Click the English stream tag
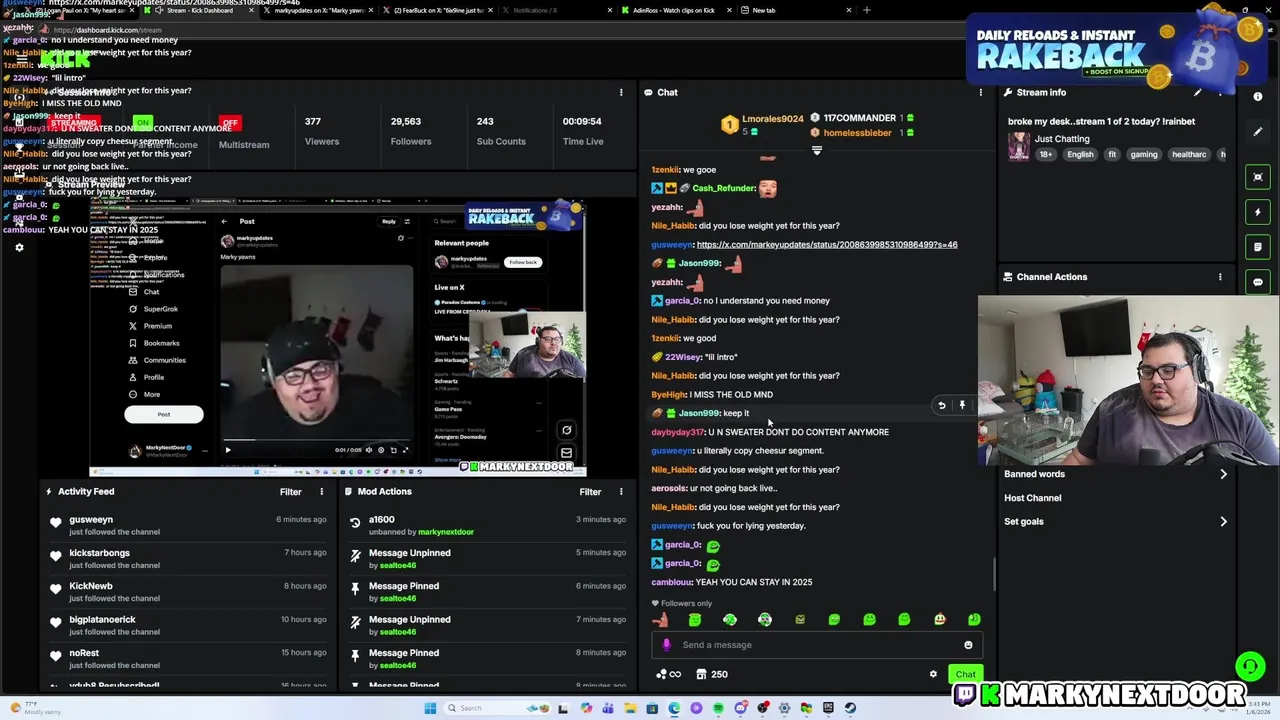The width and height of the screenshot is (1280, 720). pyautogui.click(x=1080, y=155)
